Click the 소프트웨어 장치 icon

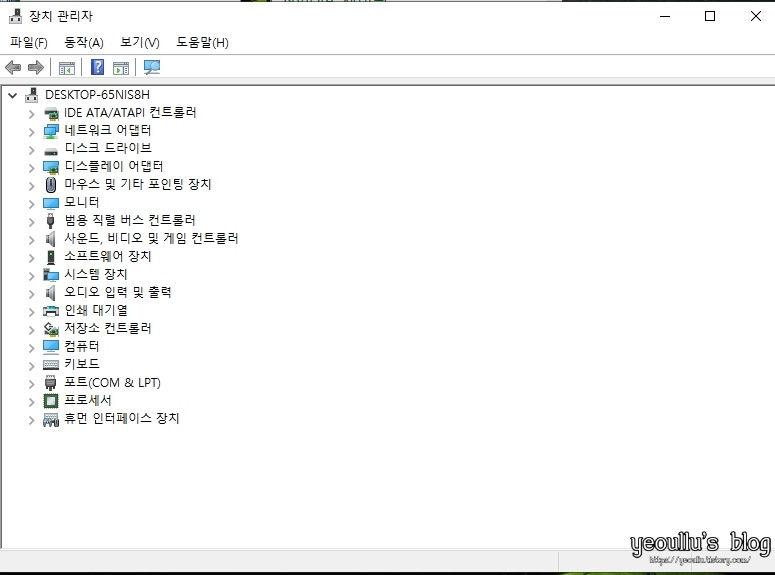50,257
